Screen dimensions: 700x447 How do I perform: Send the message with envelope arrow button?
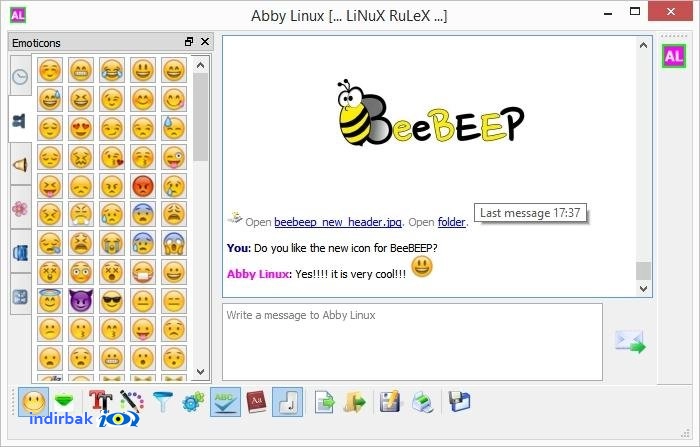[x=630, y=342]
